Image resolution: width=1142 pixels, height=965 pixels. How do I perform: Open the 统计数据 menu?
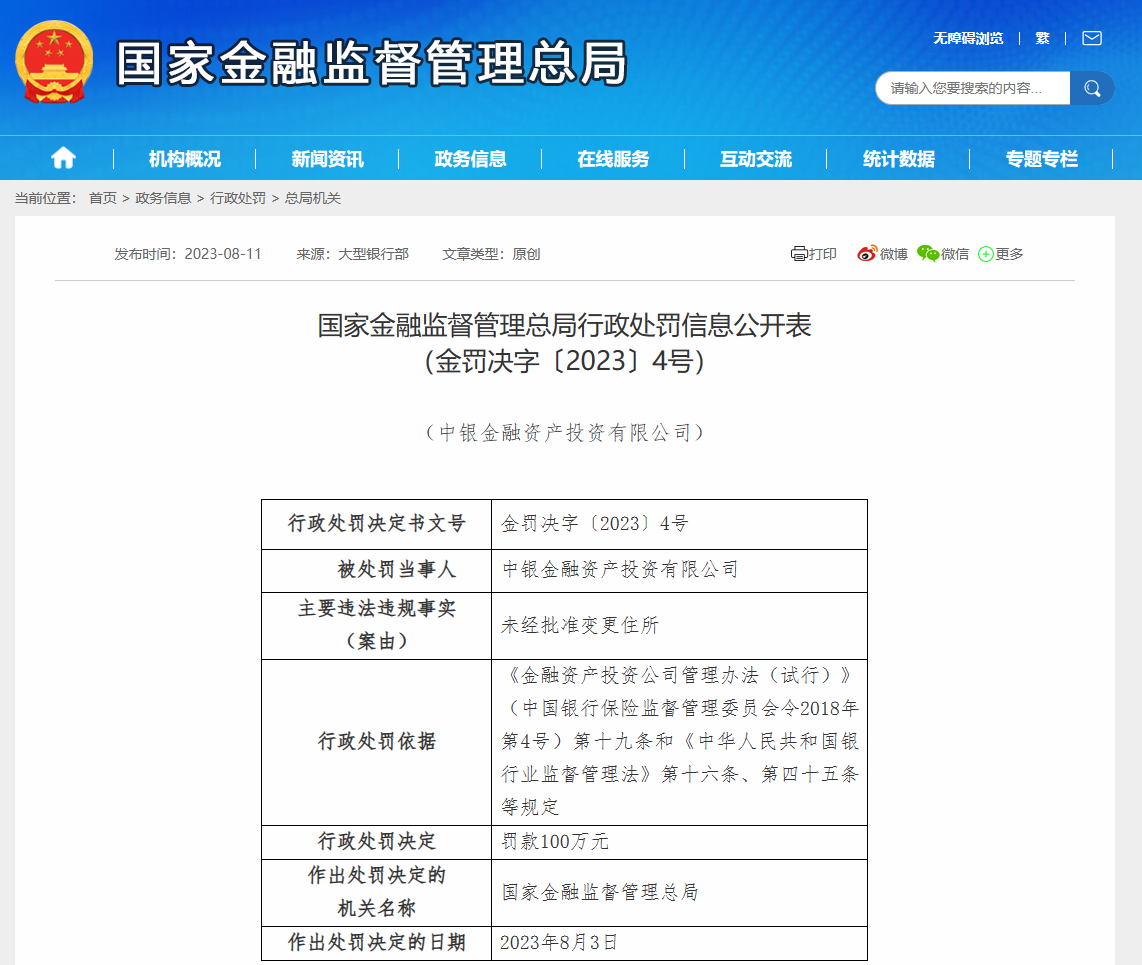click(x=898, y=159)
